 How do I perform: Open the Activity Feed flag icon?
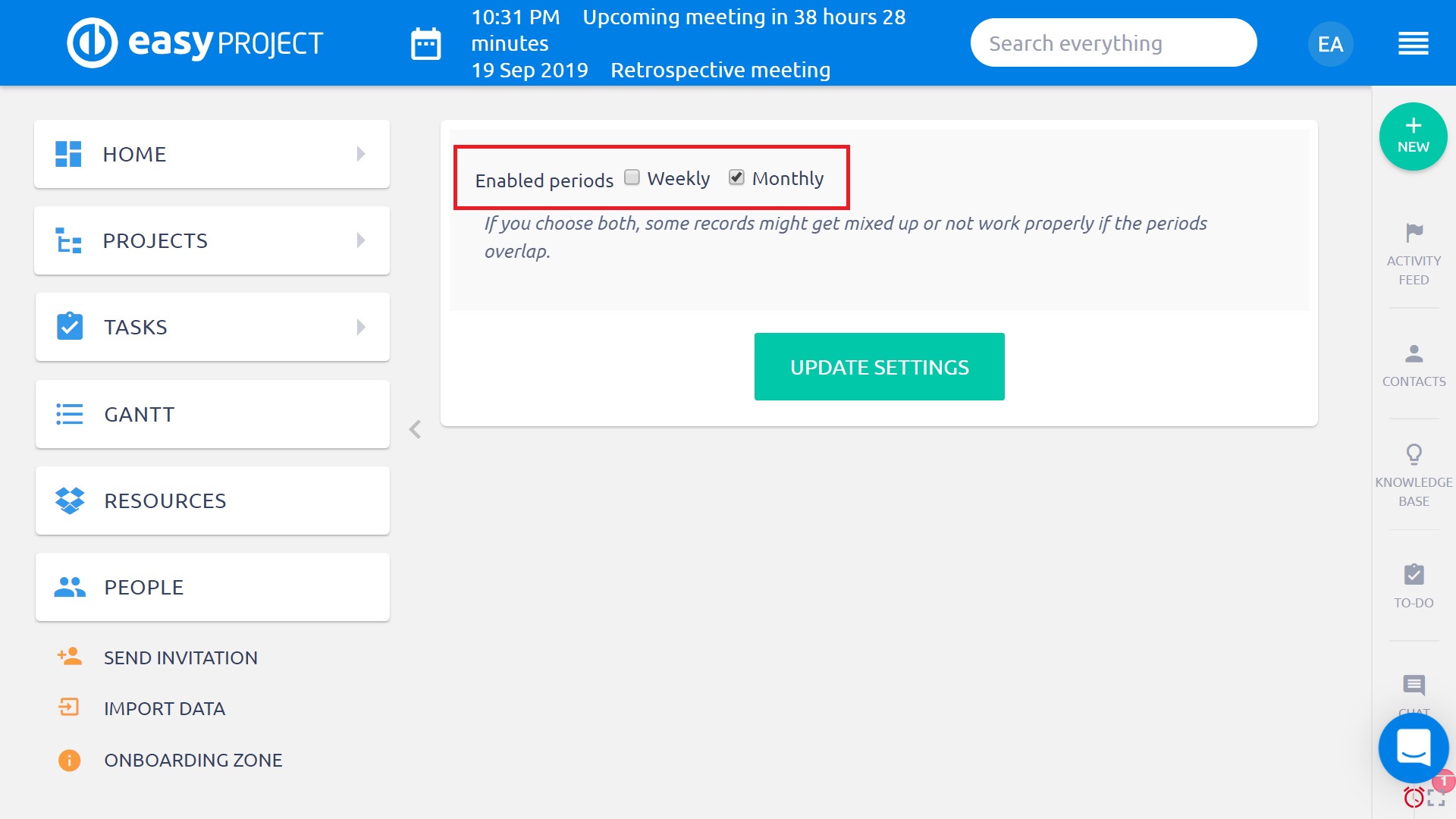(1414, 232)
